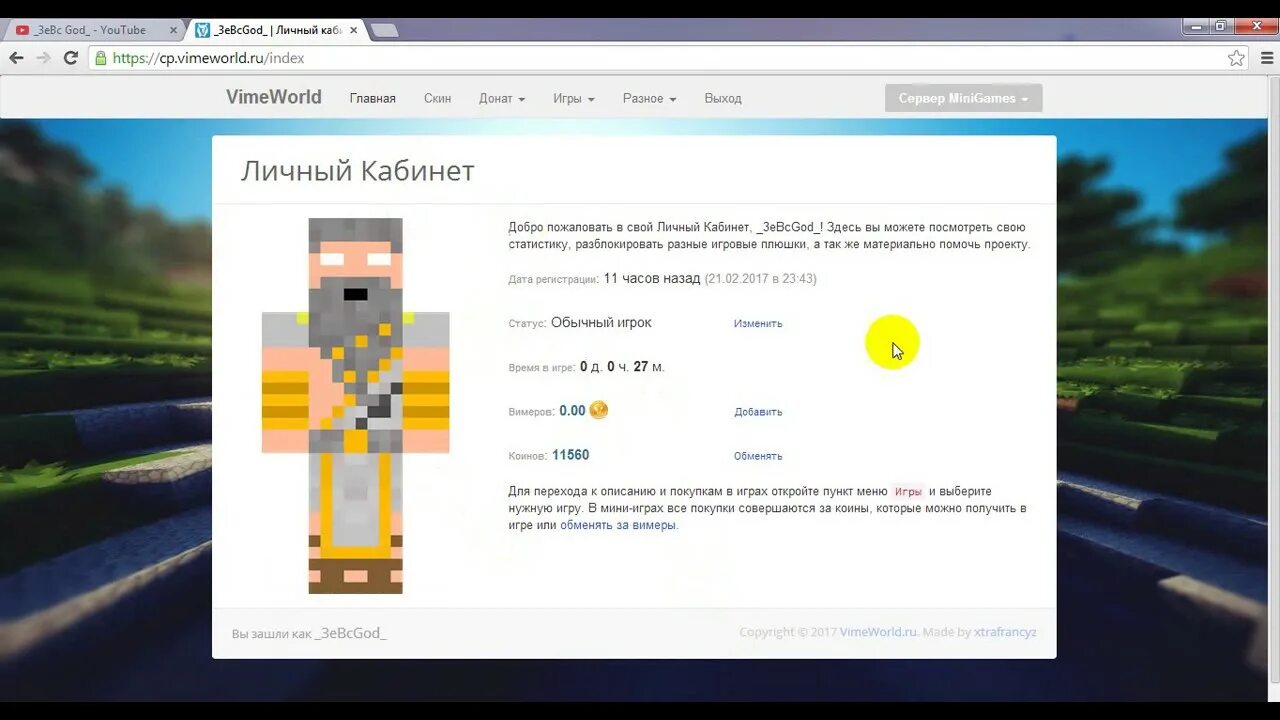The height and width of the screenshot is (720, 1280).
Task: Reload the page with the refresh icon
Action: [70, 58]
